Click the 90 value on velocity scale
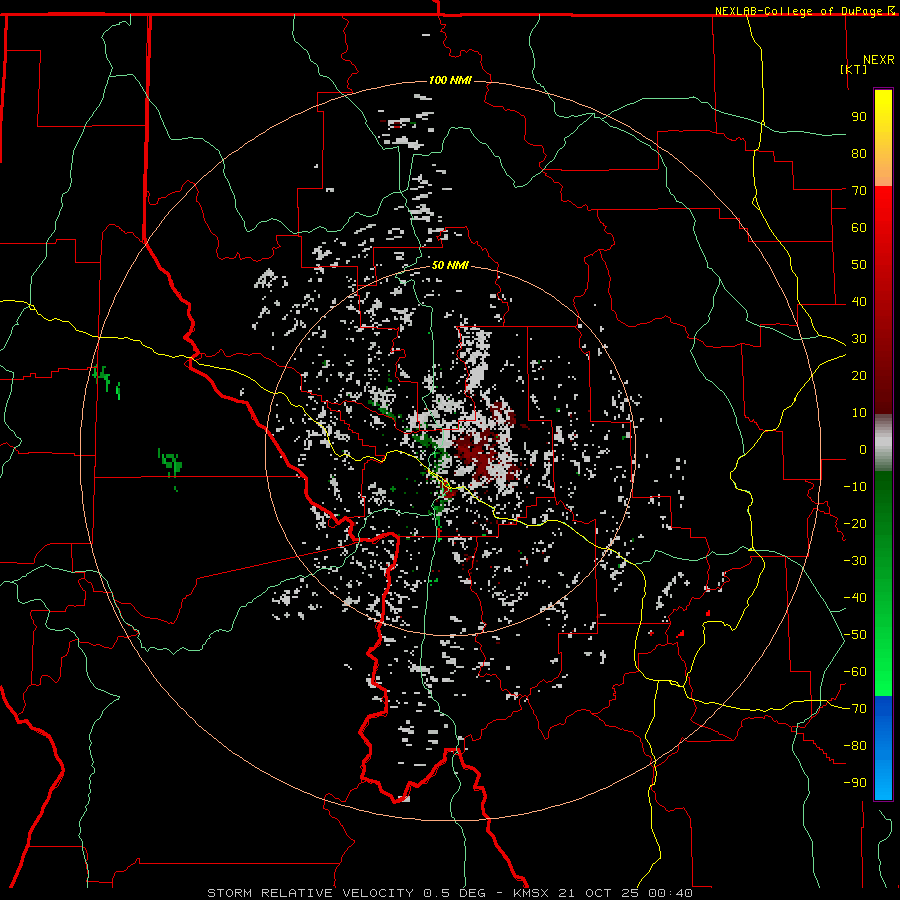 (859, 117)
